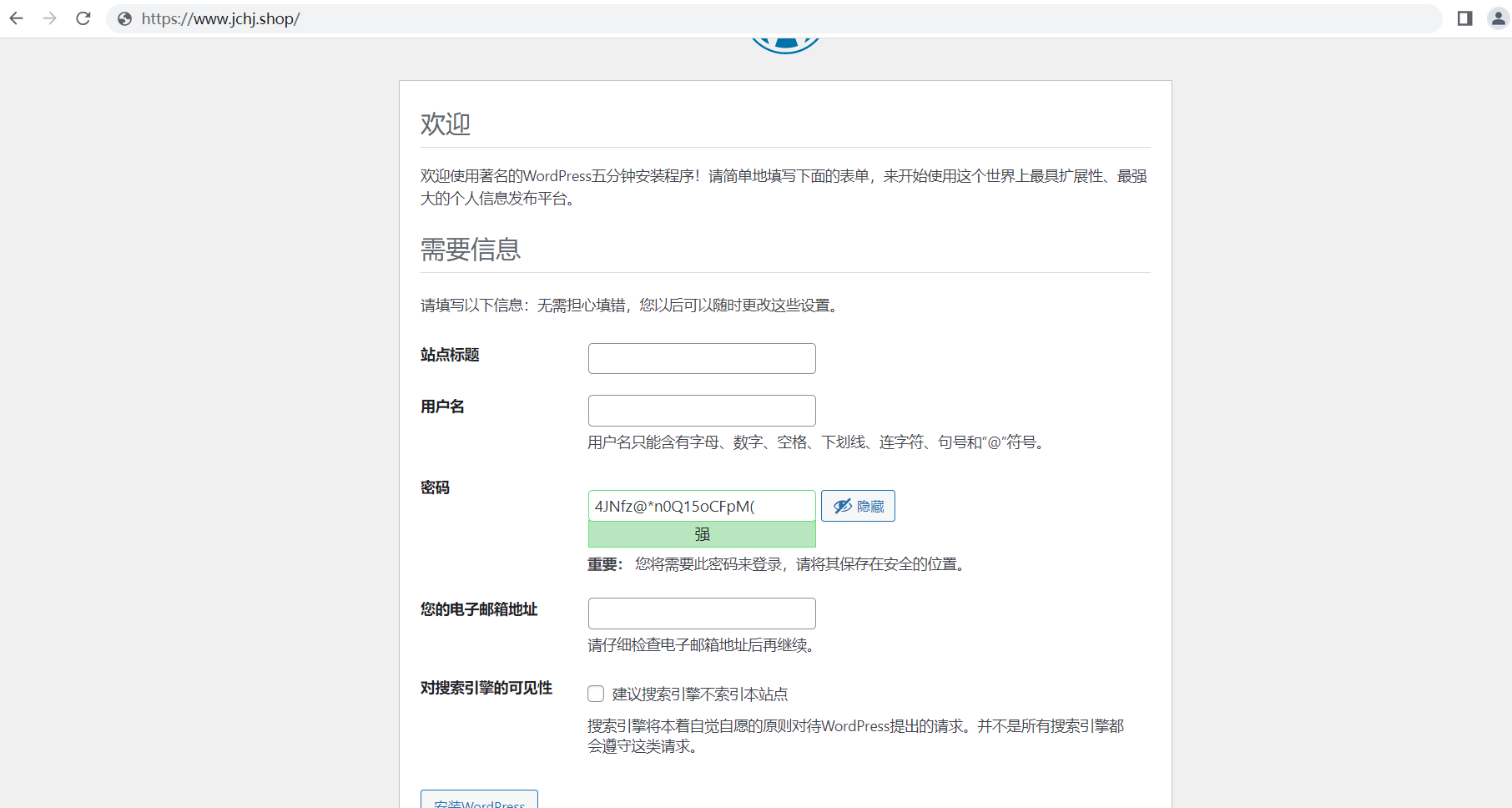Open the browser side panel icon

point(1464,18)
